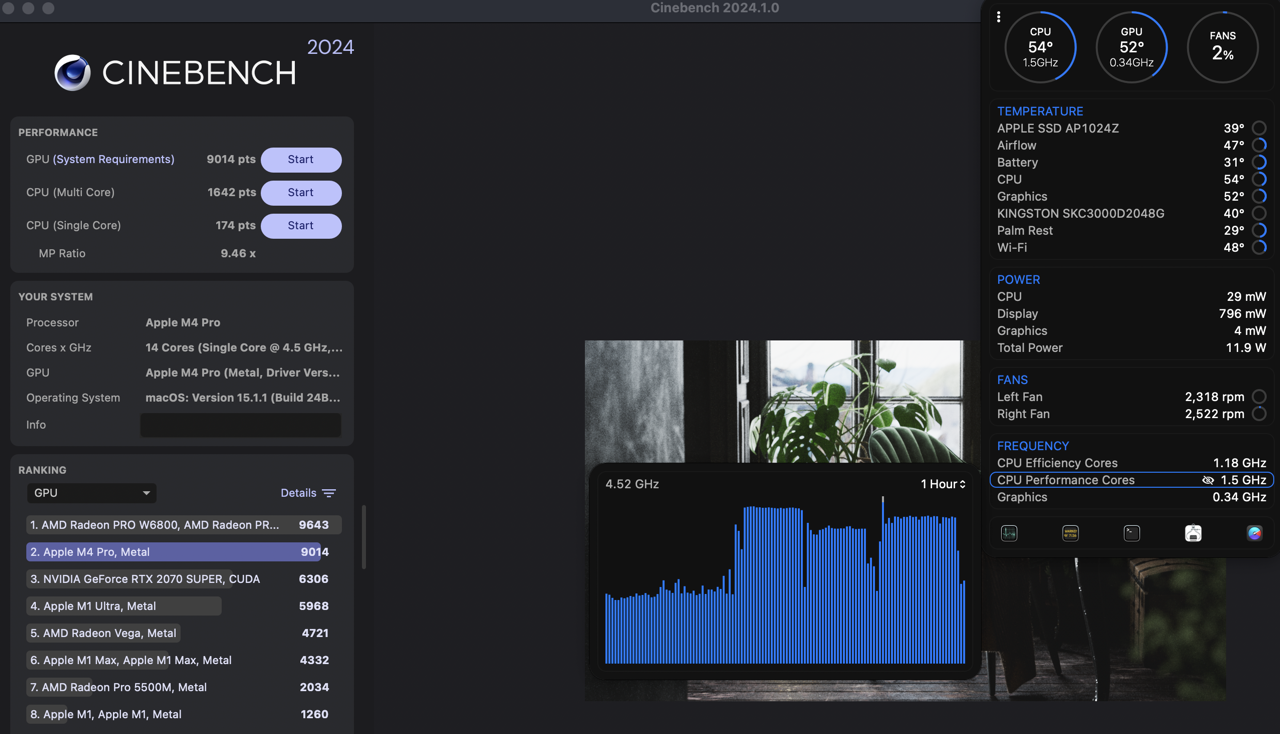Click the MP Ratio 9.46 x value
1280x734 pixels.
(238, 254)
